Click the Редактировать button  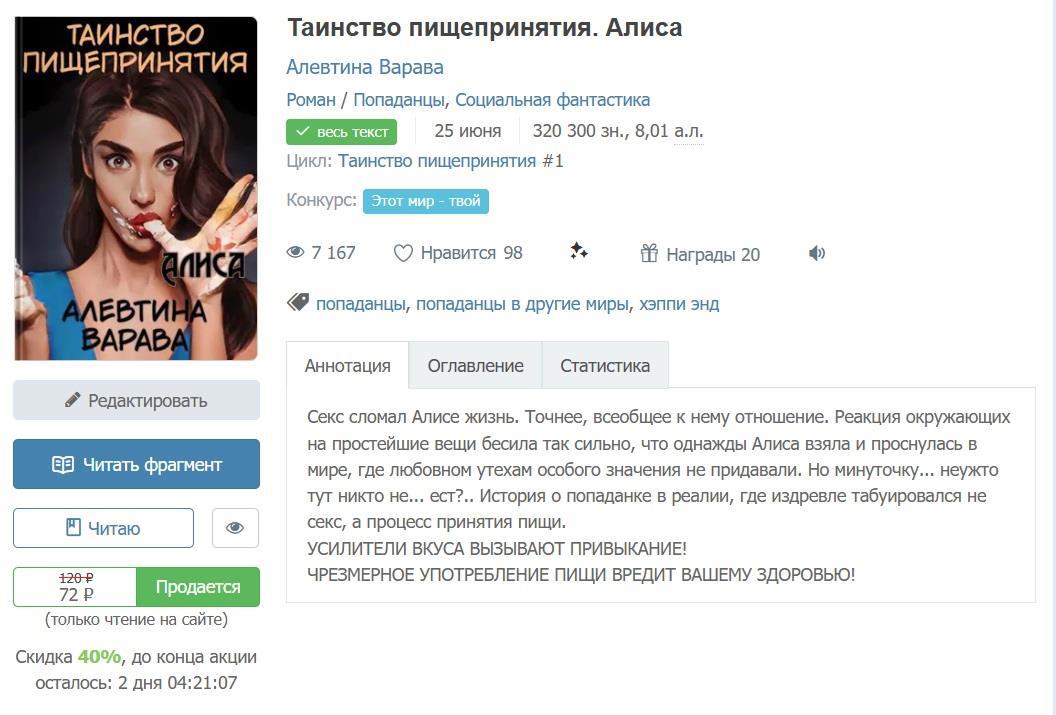point(136,401)
